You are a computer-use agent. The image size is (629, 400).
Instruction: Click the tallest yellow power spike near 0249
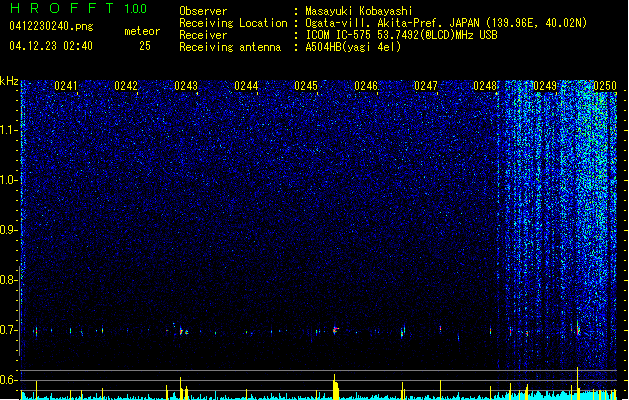coord(577,383)
